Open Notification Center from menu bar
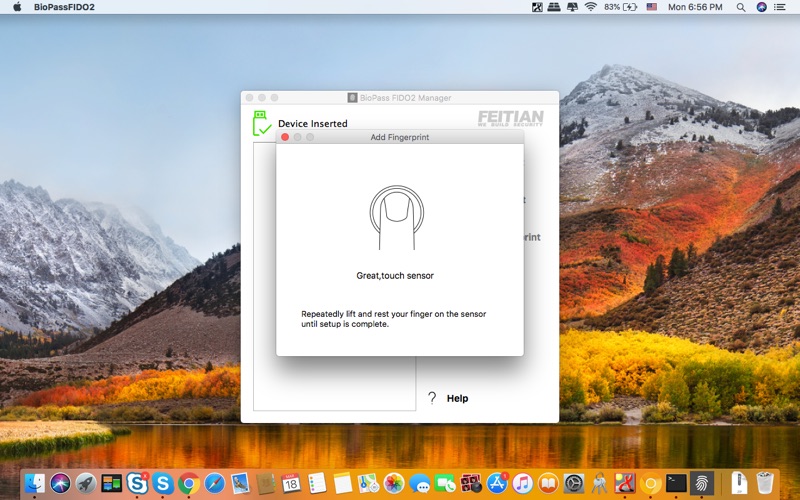800x500 pixels. pos(780,7)
